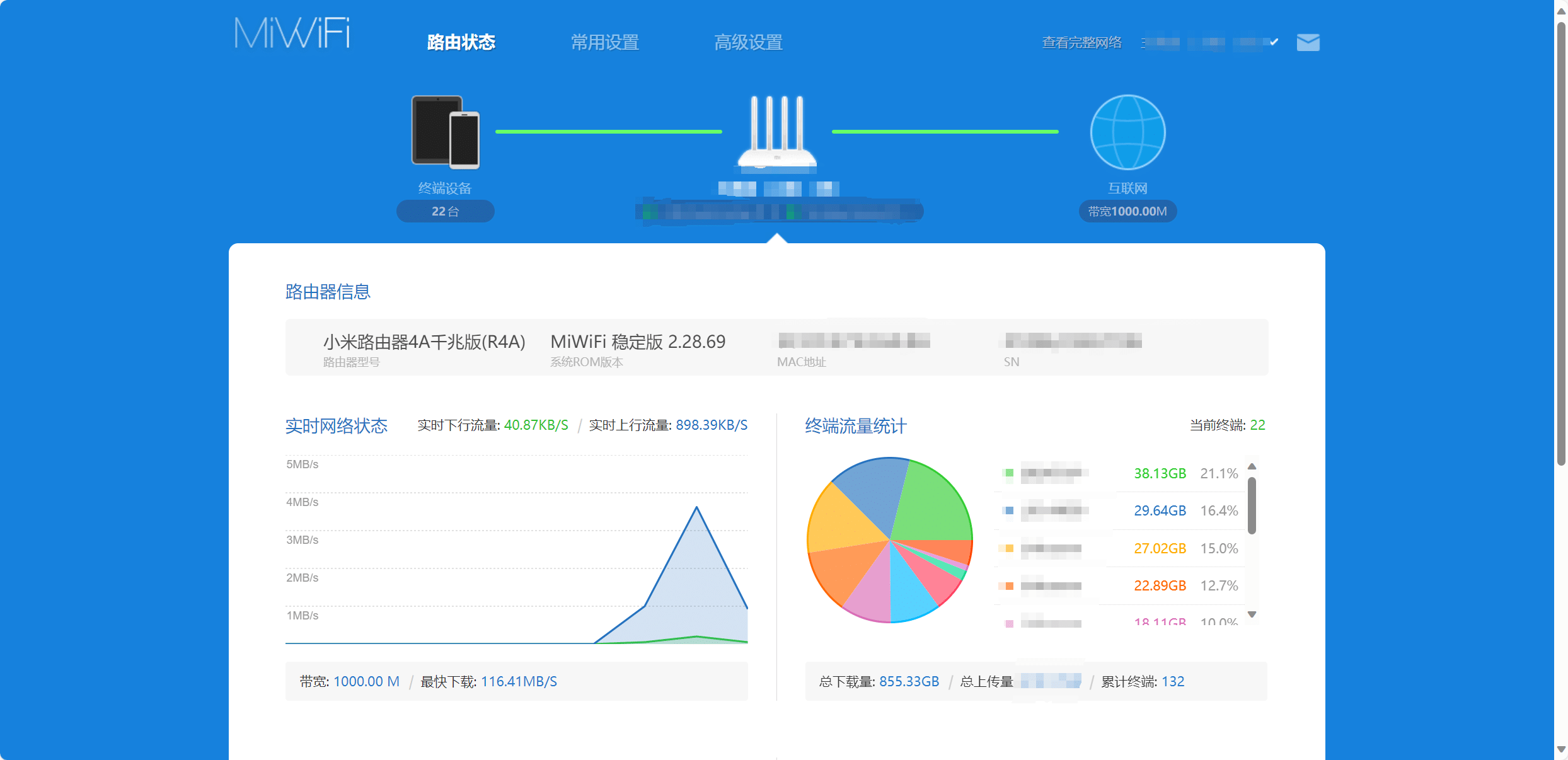Image resolution: width=1568 pixels, height=760 pixels.
Task: Click the 1MB/s axis label
Action: pyautogui.click(x=302, y=616)
